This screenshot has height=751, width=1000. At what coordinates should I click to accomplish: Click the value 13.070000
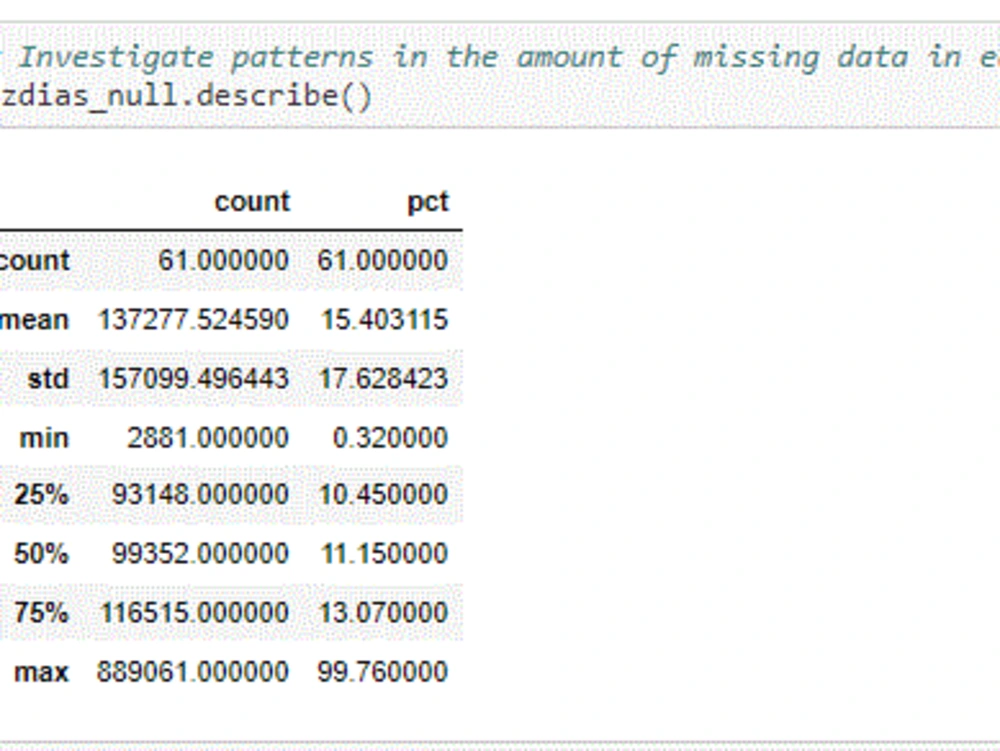(383, 612)
